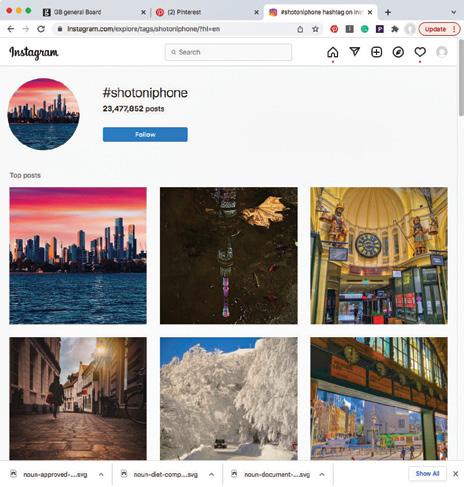Screen dimensions: 464x487
Task: Show All downloads
Action: point(427,474)
